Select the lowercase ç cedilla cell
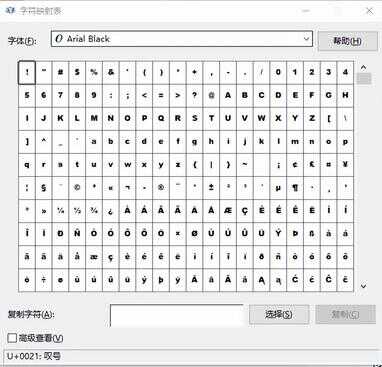This screenshot has height=367, width=382. [x=111, y=257]
